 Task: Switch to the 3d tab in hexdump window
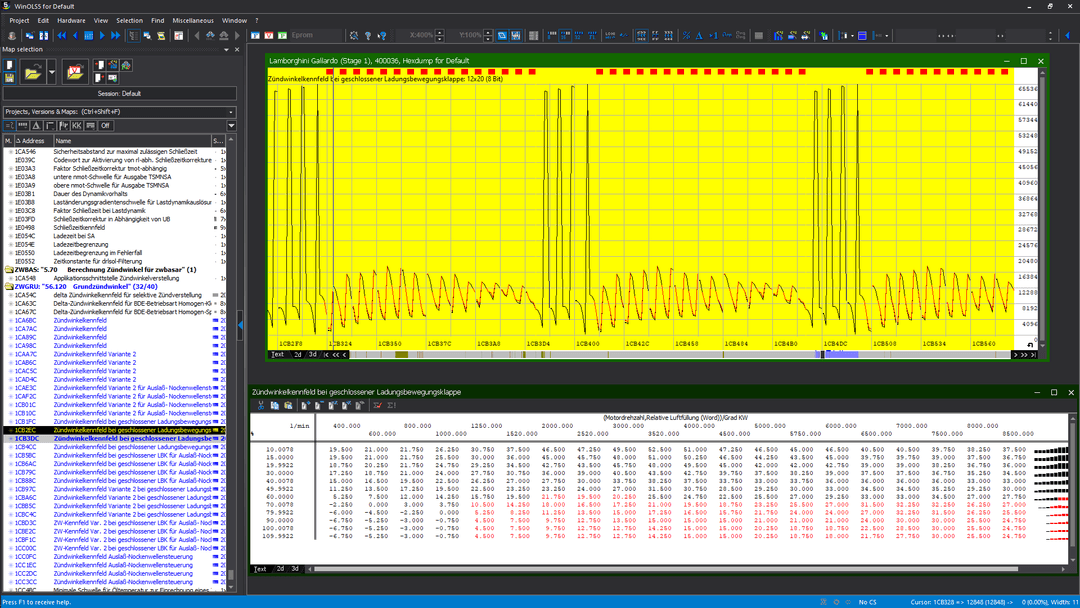pyautogui.click(x=312, y=354)
